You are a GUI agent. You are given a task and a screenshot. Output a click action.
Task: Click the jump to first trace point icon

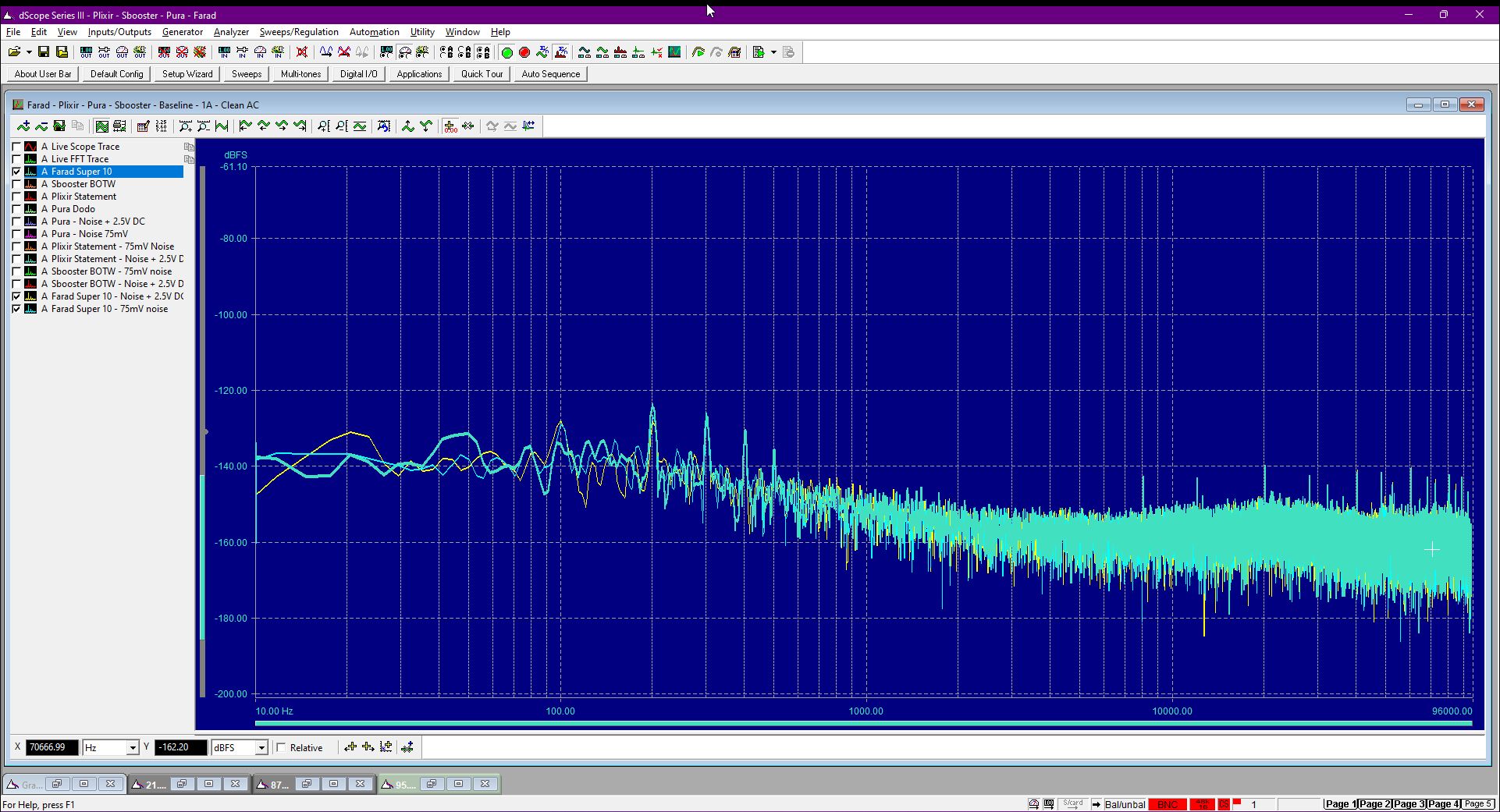245,126
